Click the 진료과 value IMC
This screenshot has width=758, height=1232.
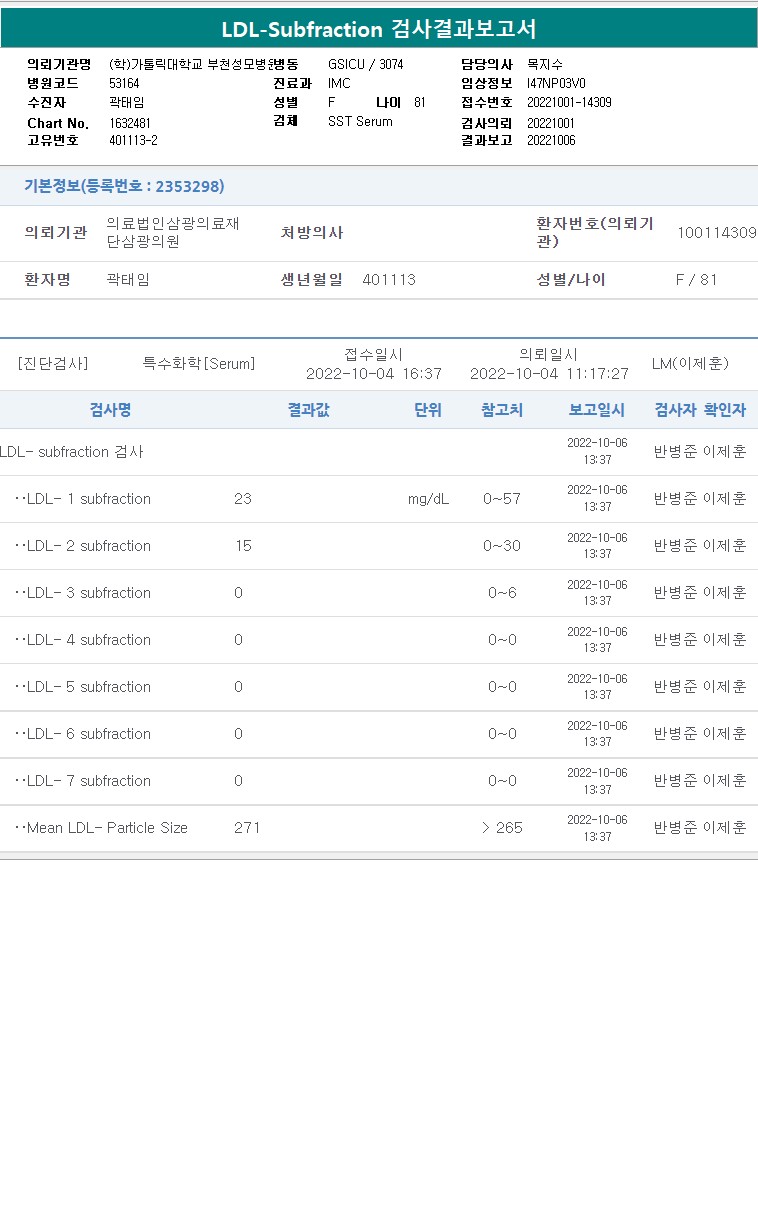339,83
